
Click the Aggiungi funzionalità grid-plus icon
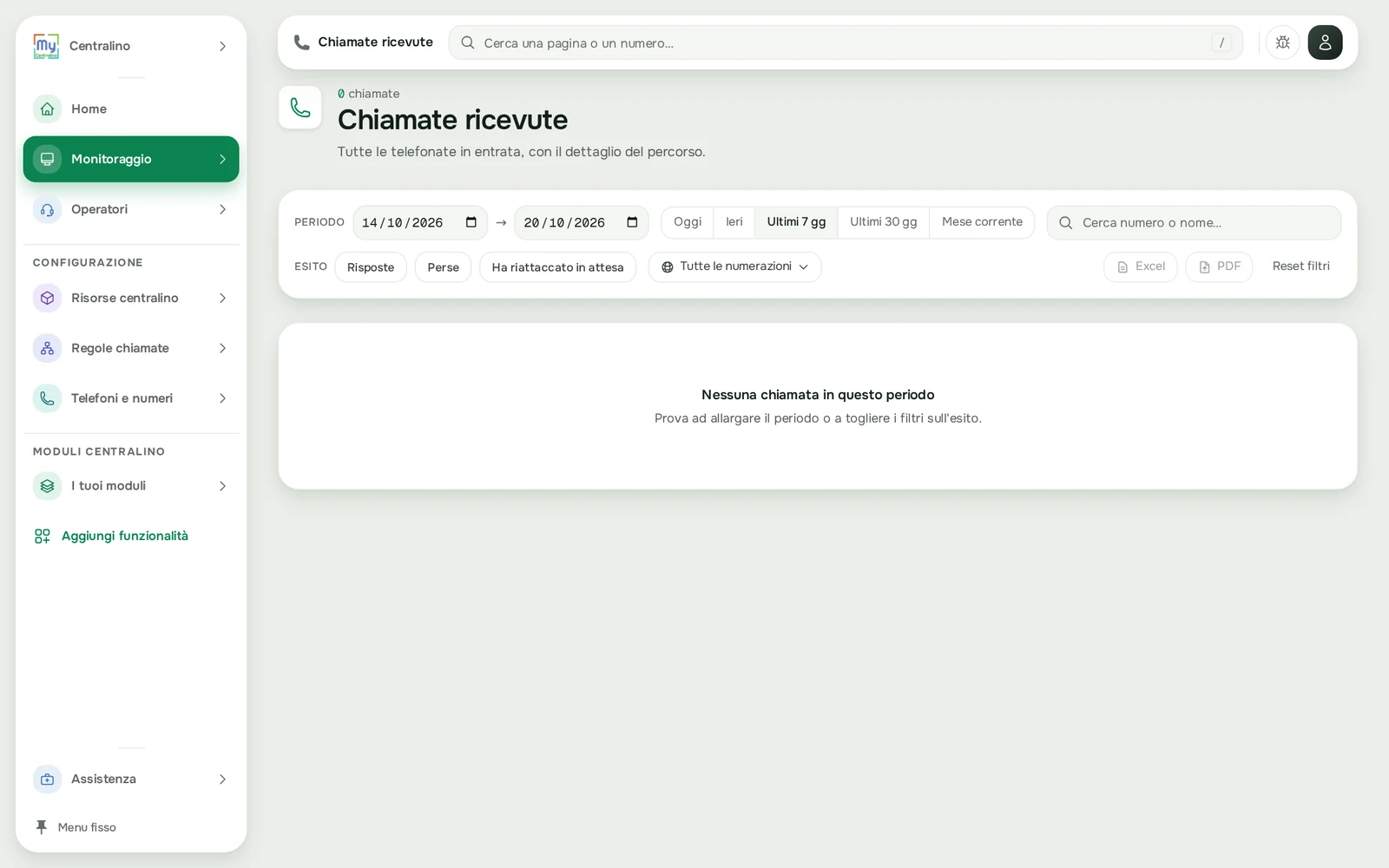(42, 536)
